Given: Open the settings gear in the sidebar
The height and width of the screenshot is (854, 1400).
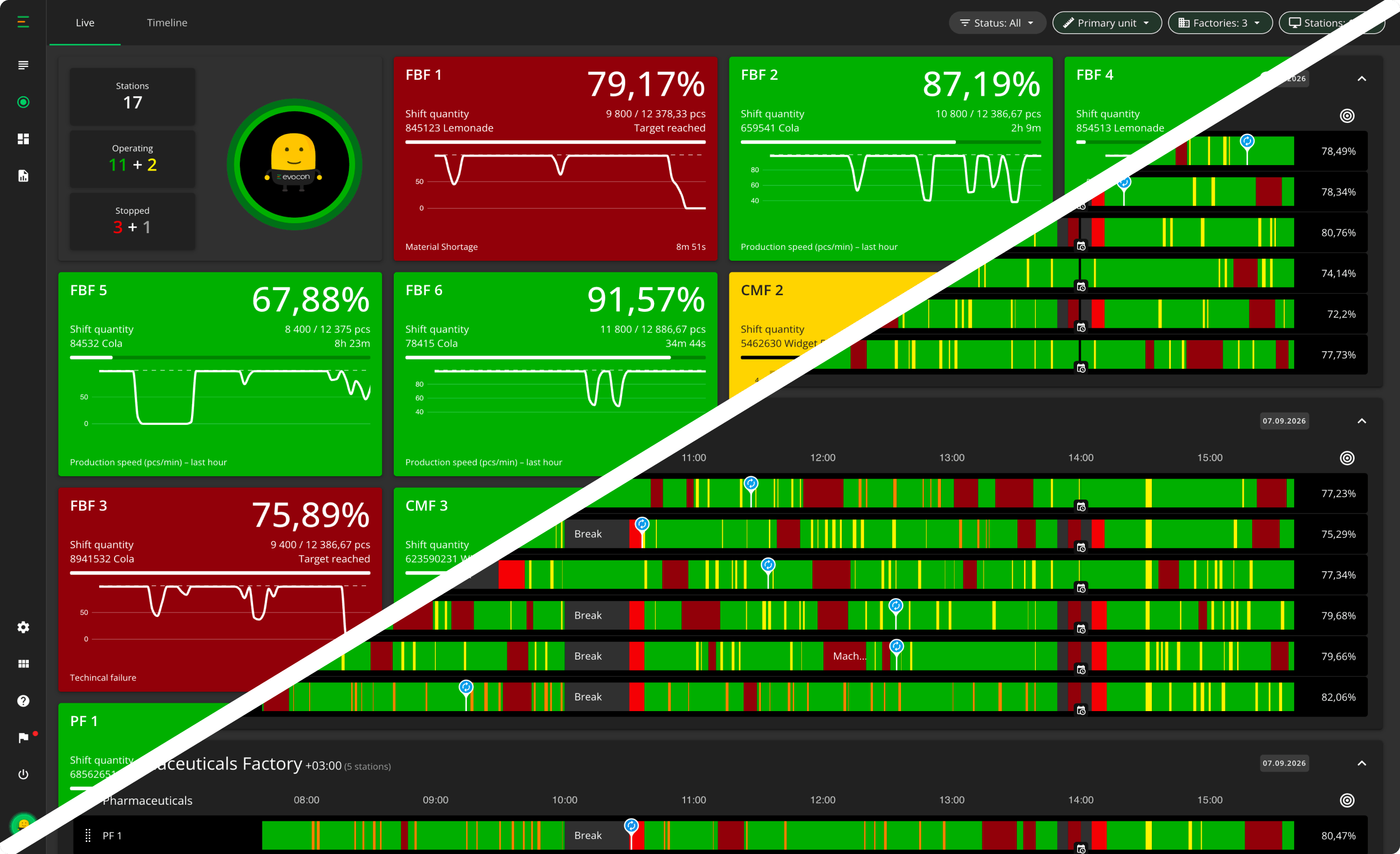Looking at the screenshot, I should coord(23,627).
